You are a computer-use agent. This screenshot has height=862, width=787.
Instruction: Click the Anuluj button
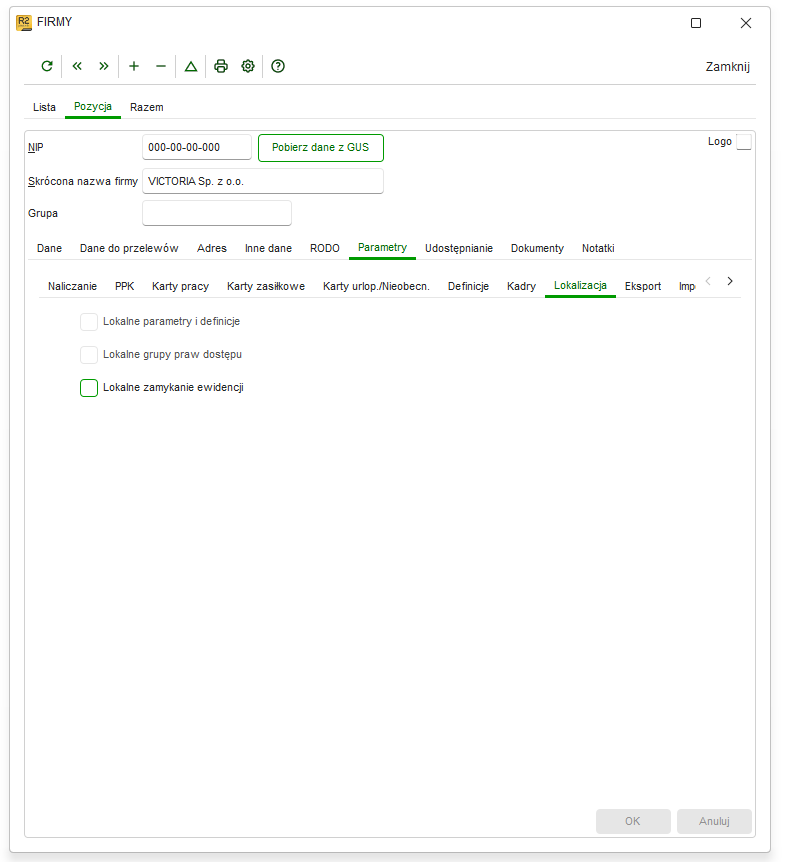(x=714, y=821)
